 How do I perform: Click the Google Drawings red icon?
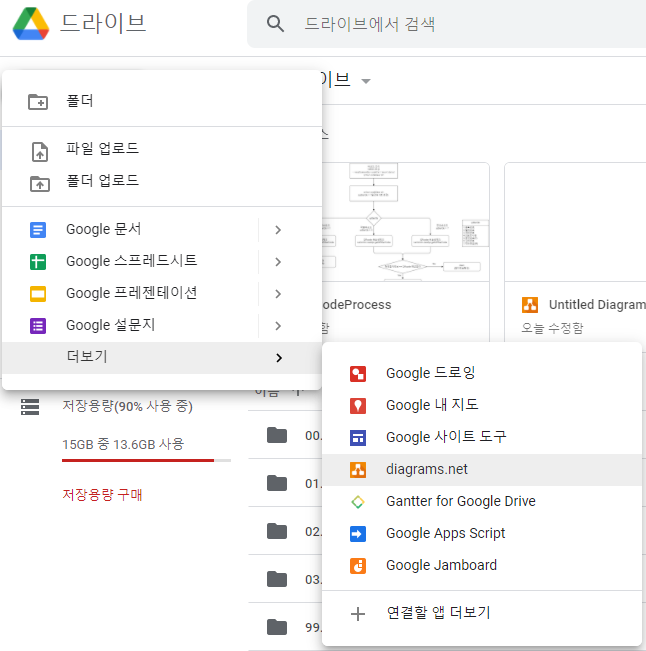(x=358, y=374)
